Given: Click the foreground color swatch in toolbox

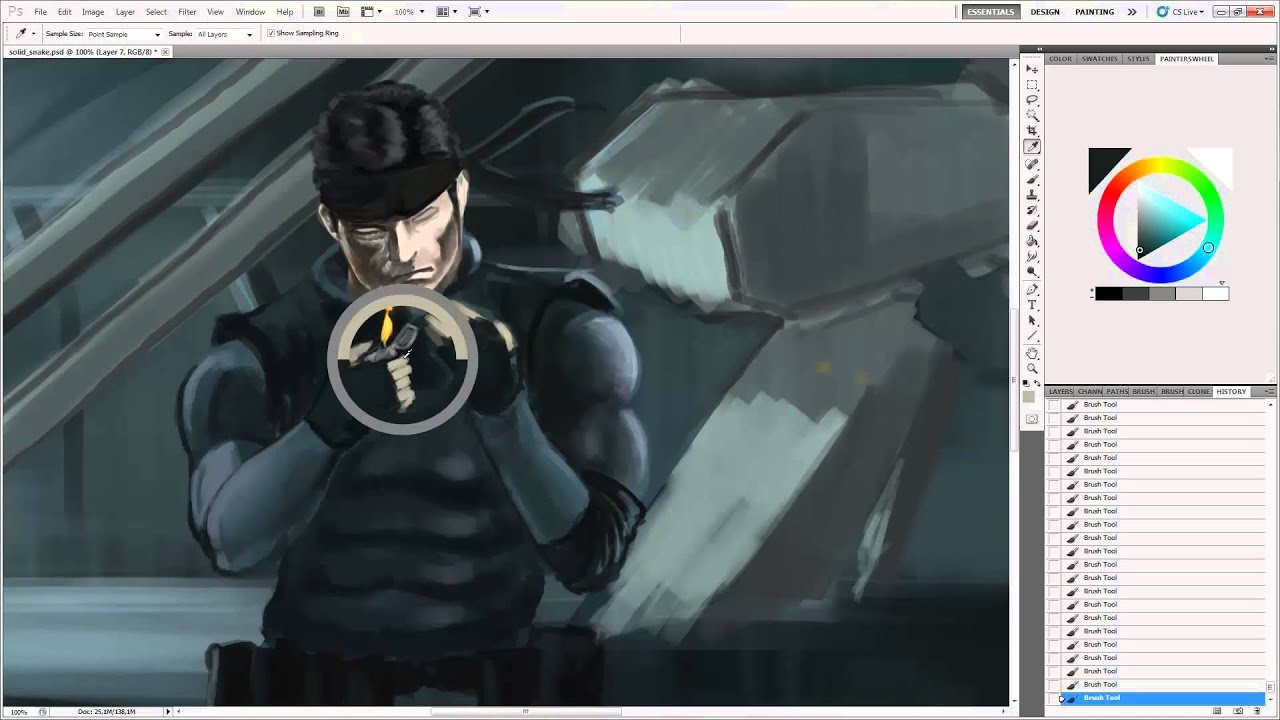Looking at the screenshot, I should (x=1029, y=397).
